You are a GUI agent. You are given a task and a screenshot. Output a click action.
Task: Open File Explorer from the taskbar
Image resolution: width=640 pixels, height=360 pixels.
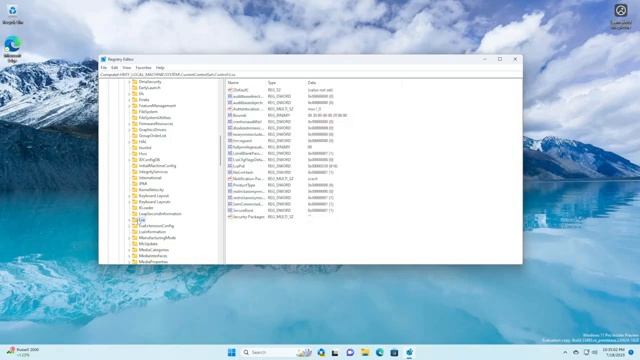[x=365, y=352]
